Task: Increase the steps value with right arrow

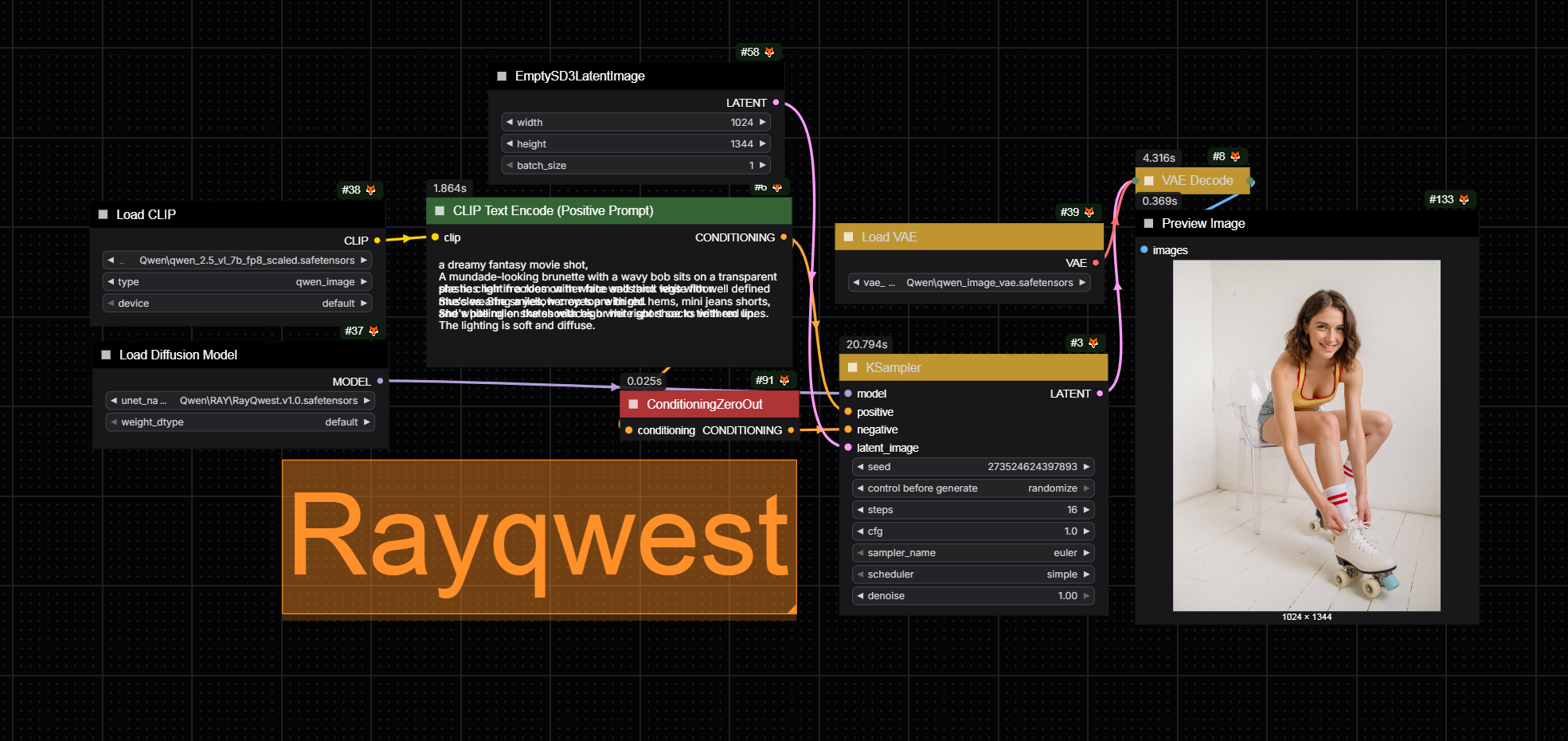Action: click(1086, 510)
